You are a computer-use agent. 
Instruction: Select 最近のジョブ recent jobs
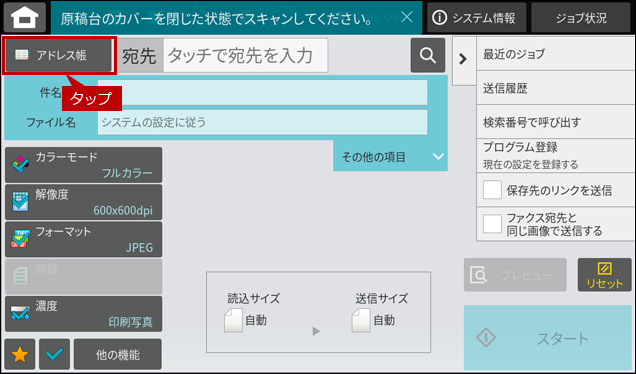point(555,54)
